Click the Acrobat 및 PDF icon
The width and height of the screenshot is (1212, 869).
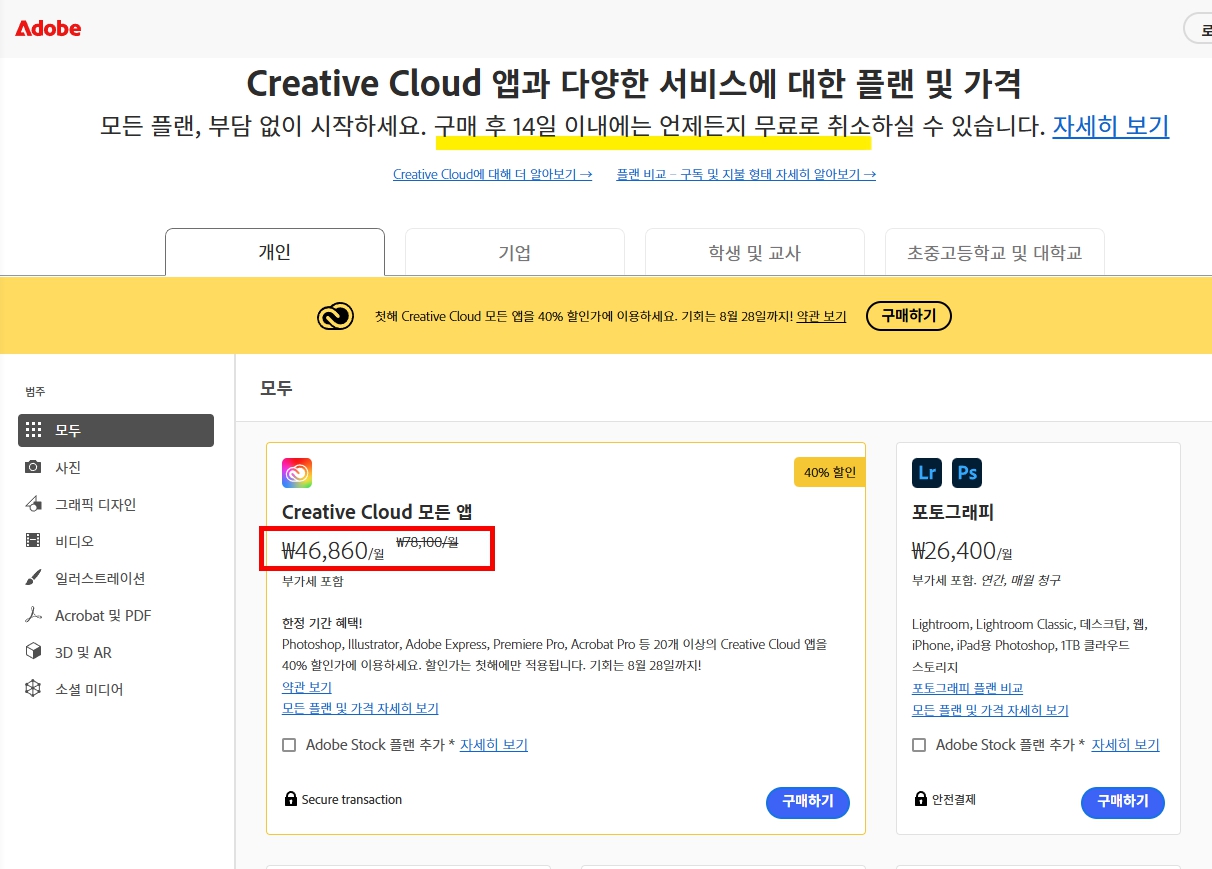point(34,615)
